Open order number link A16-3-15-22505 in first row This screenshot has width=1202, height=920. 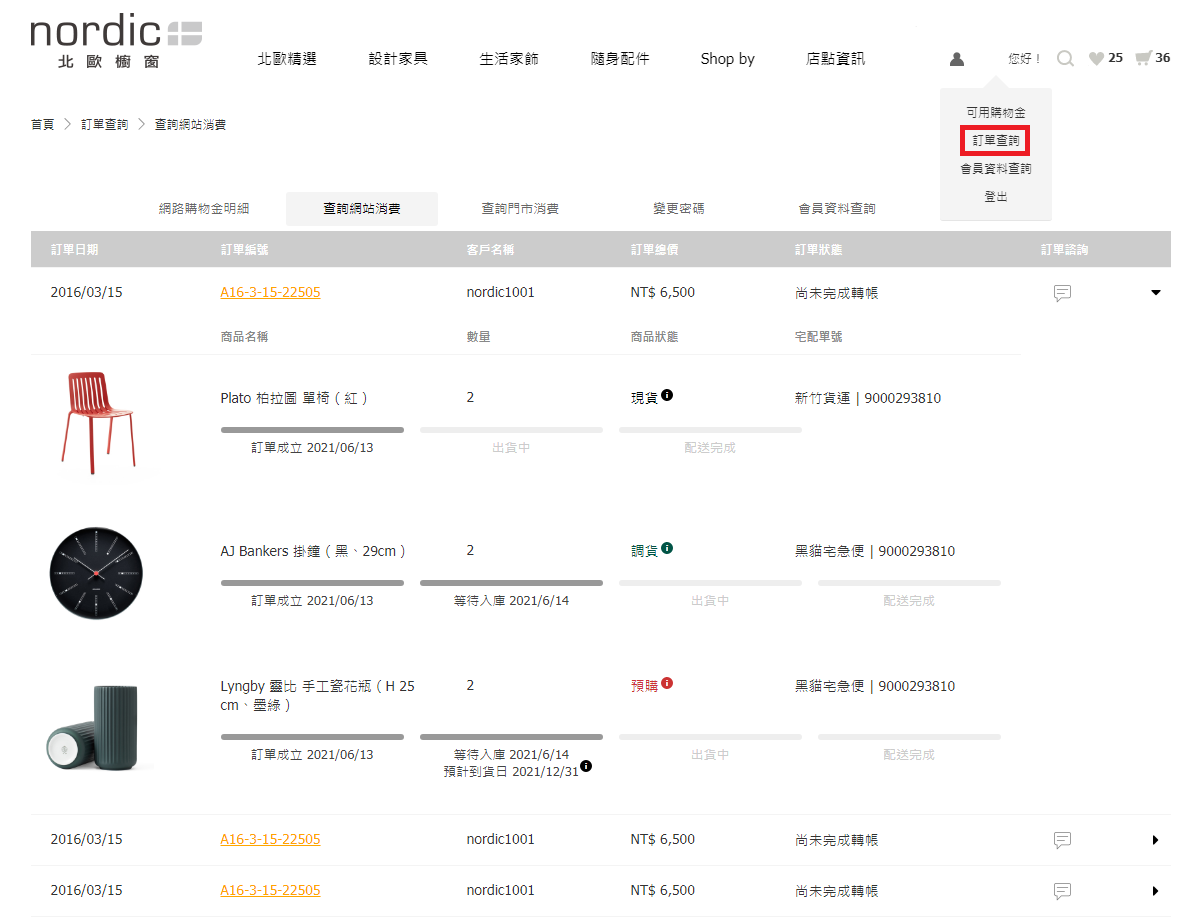point(270,293)
